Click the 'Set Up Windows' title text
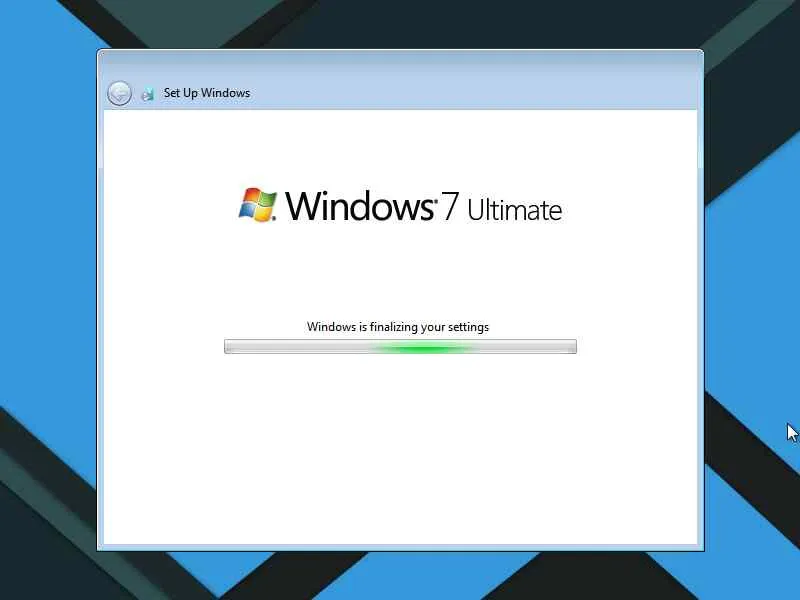This screenshot has height=600, width=800. click(207, 93)
